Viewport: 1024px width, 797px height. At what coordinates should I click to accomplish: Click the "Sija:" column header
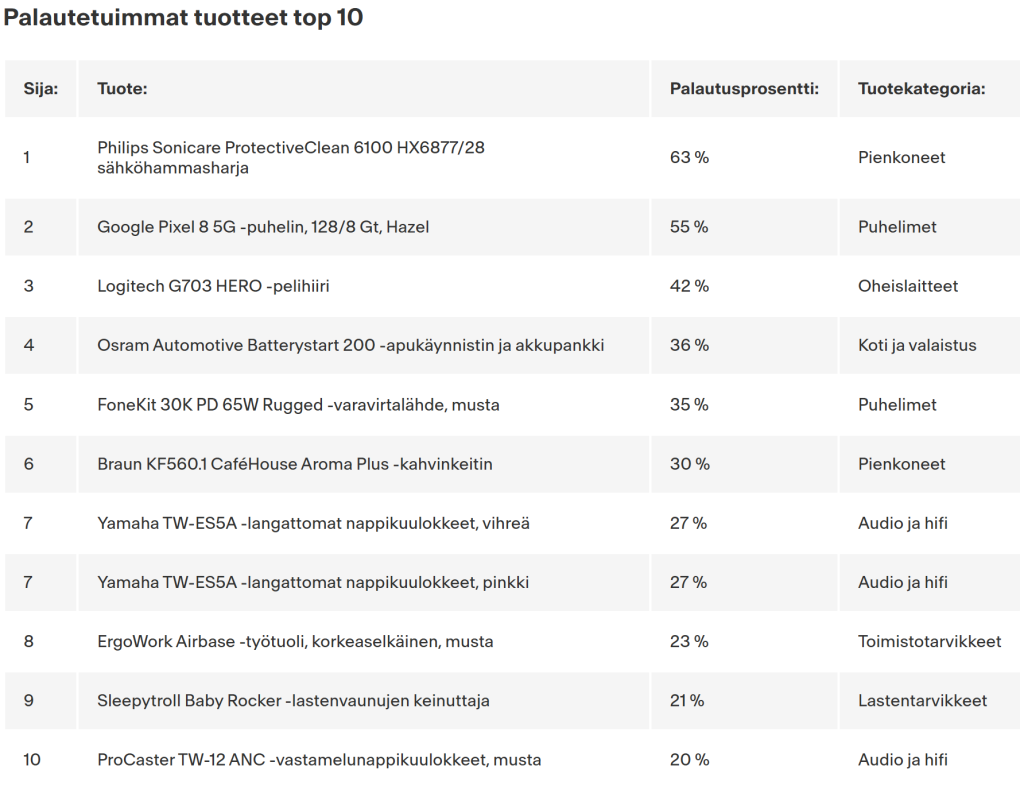[41, 89]
